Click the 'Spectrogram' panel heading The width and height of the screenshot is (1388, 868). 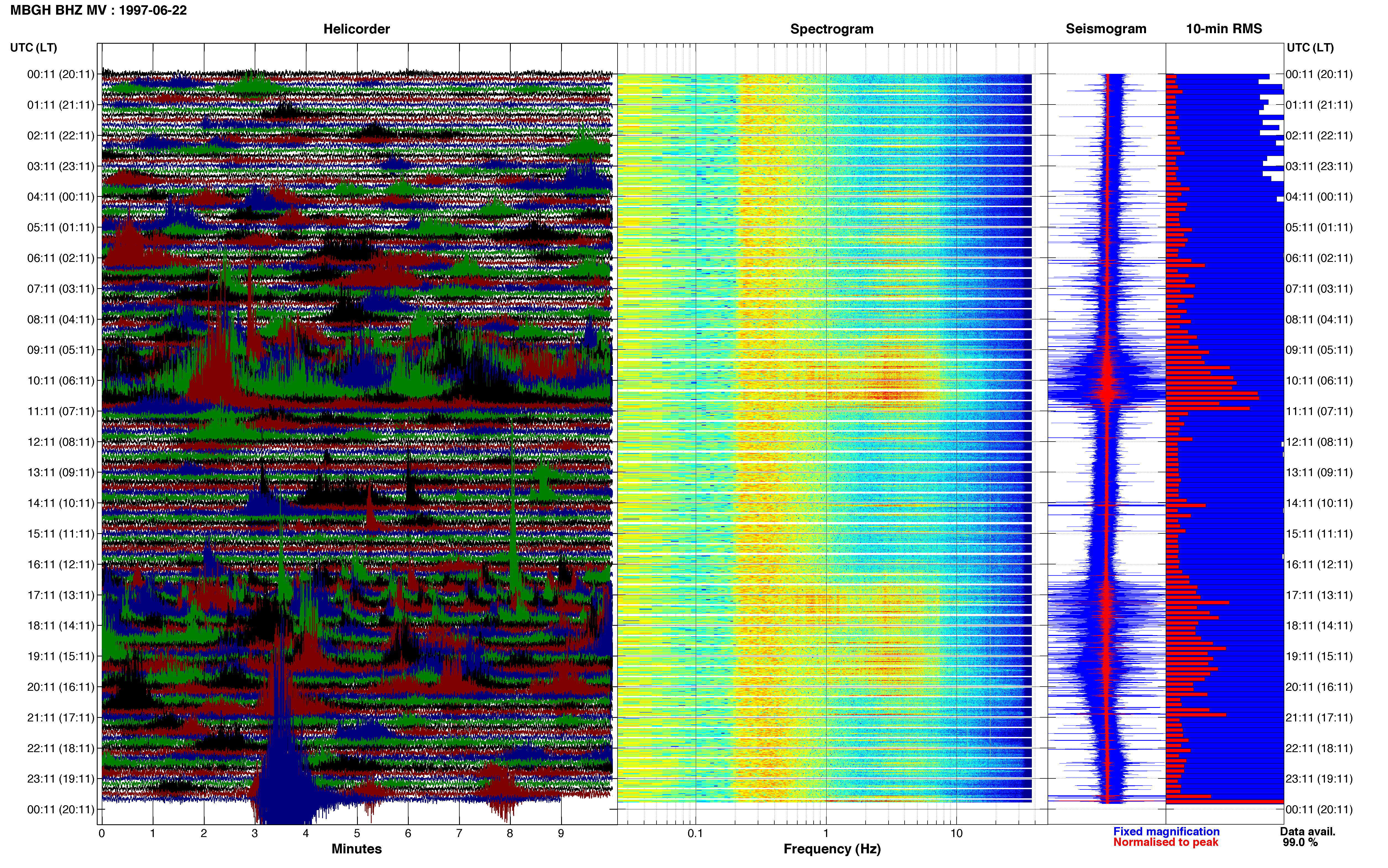click(x=832, y=29)
